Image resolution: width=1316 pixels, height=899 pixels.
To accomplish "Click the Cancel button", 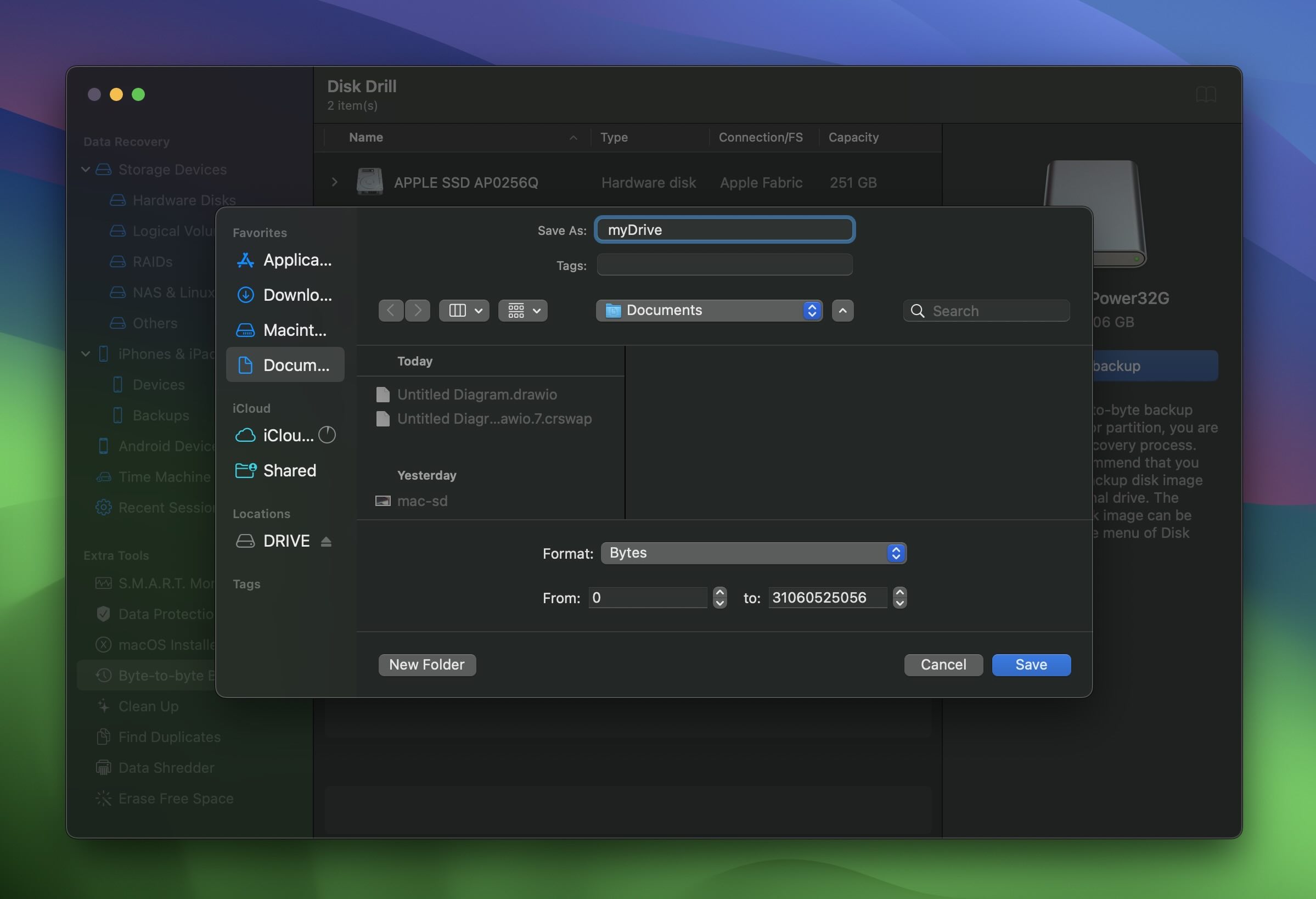I will [x=943, y=665].
